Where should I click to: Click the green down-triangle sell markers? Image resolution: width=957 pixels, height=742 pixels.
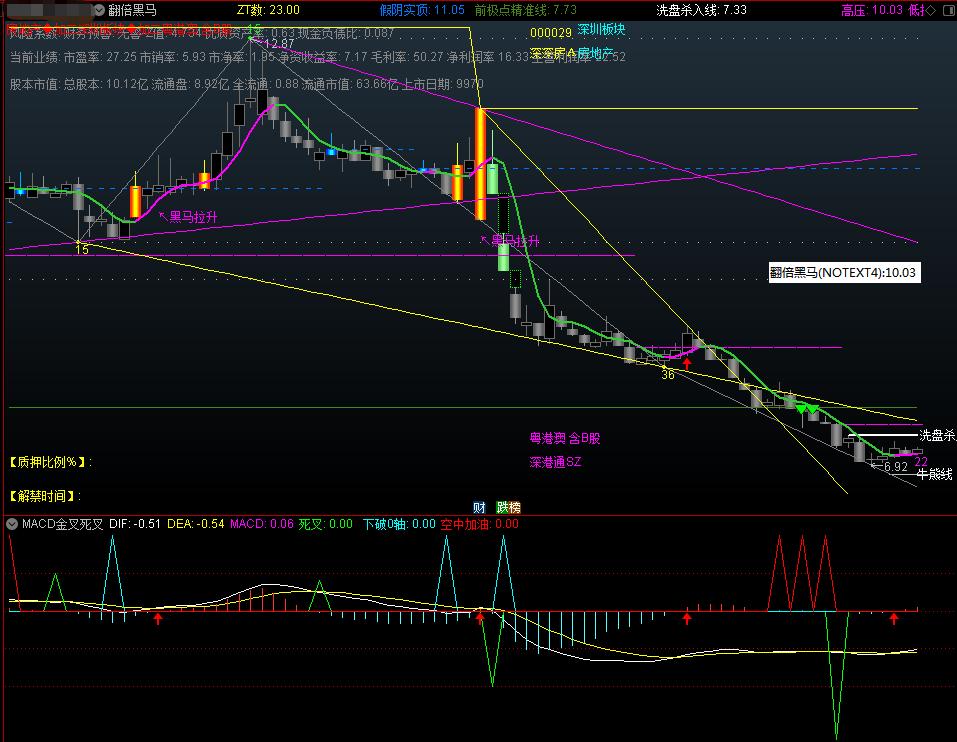tap(807, 409)
